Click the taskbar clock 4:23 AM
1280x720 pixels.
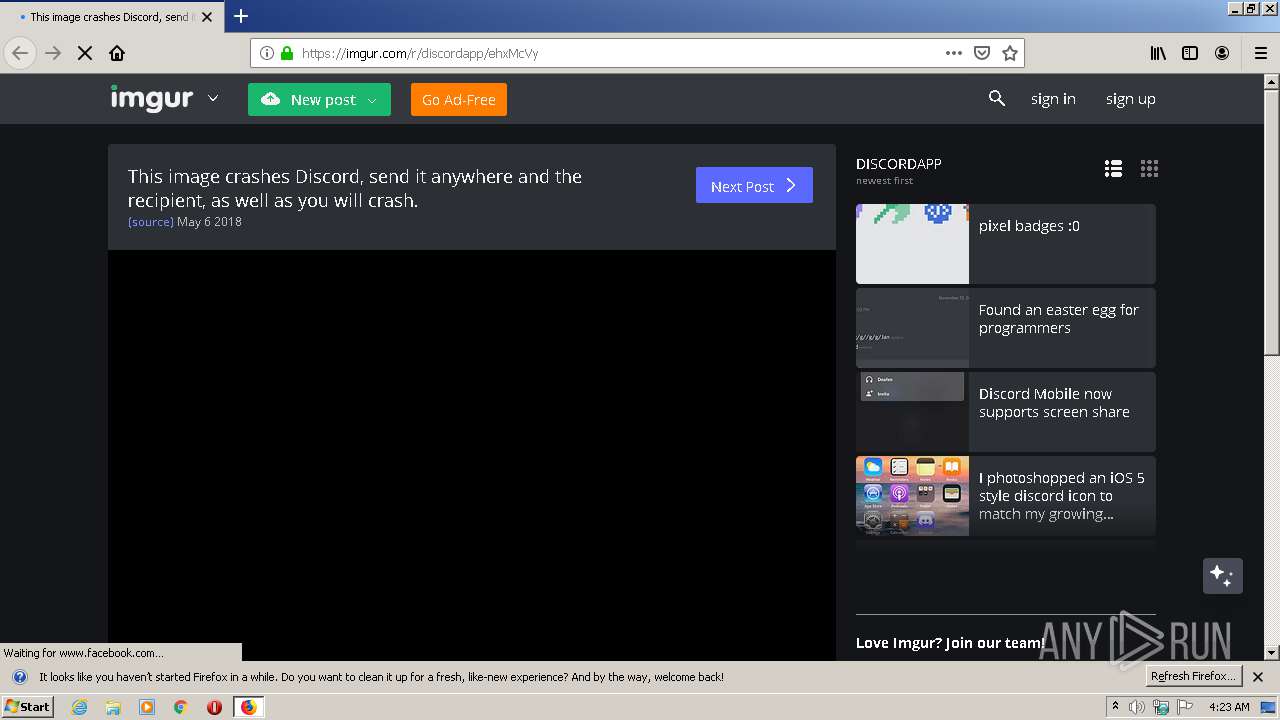tap(1229, 707)
